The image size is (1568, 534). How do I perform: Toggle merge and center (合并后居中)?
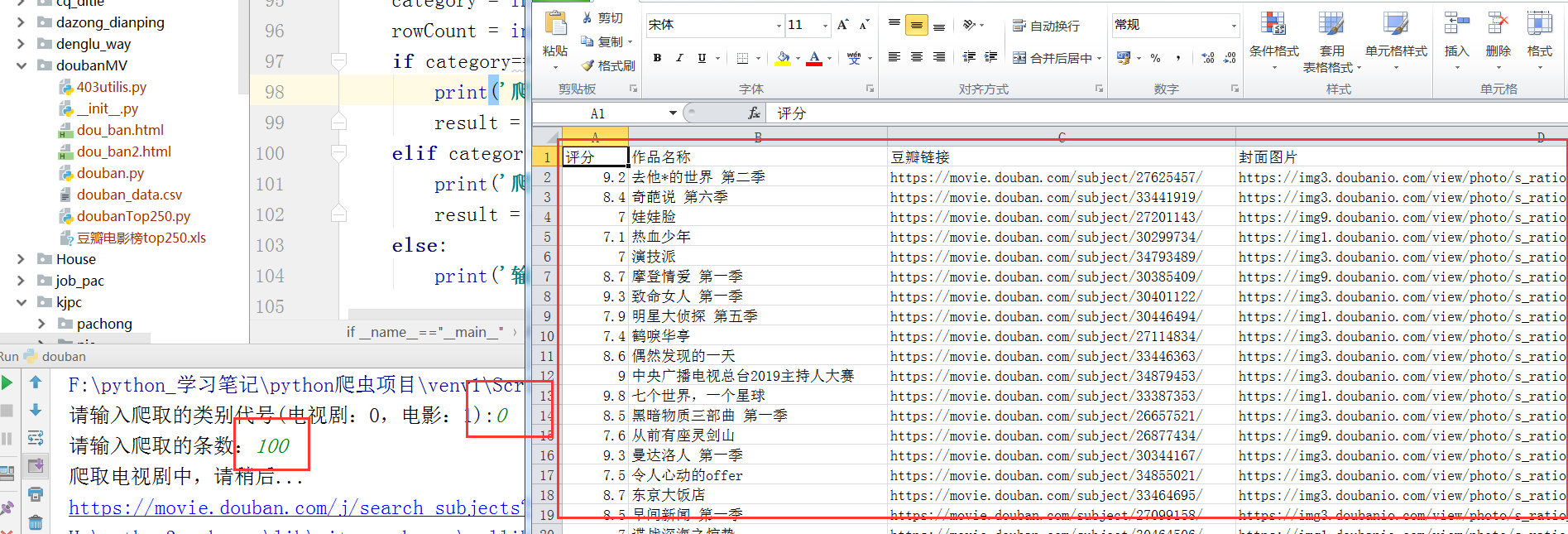[1056, 58]
